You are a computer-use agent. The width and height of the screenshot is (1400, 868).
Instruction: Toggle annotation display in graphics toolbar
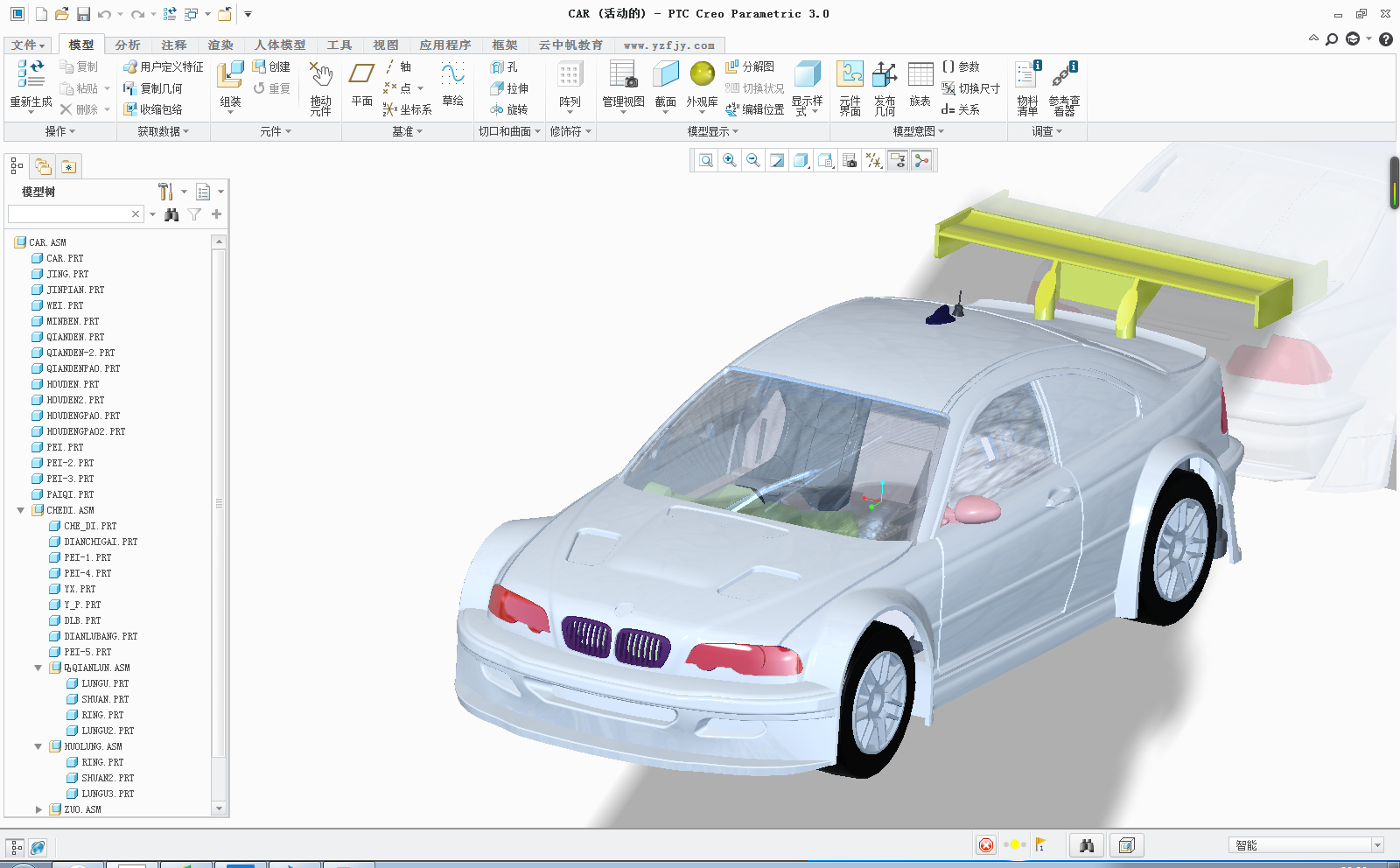coord(898,160)
